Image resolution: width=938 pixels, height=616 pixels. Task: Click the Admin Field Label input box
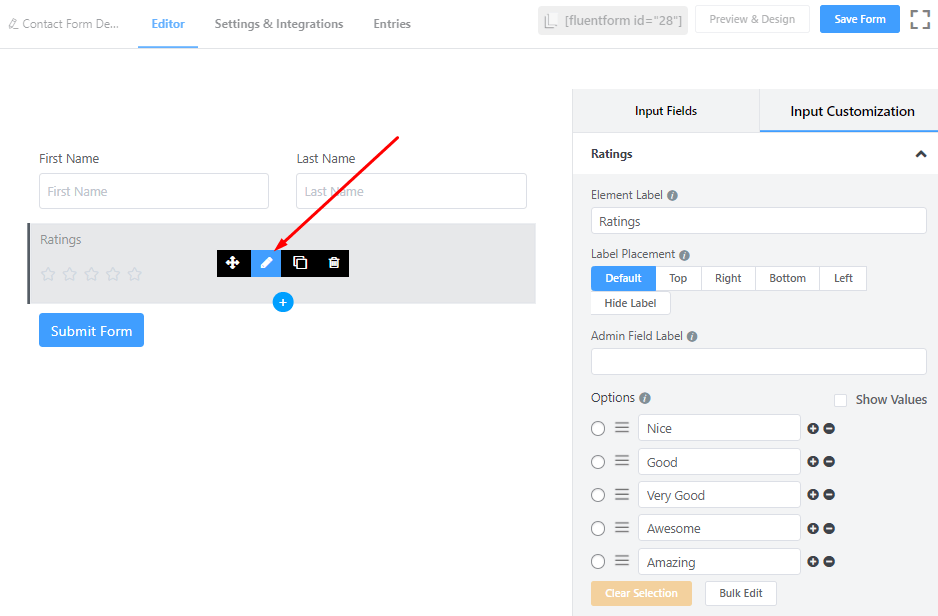point(758,362)
